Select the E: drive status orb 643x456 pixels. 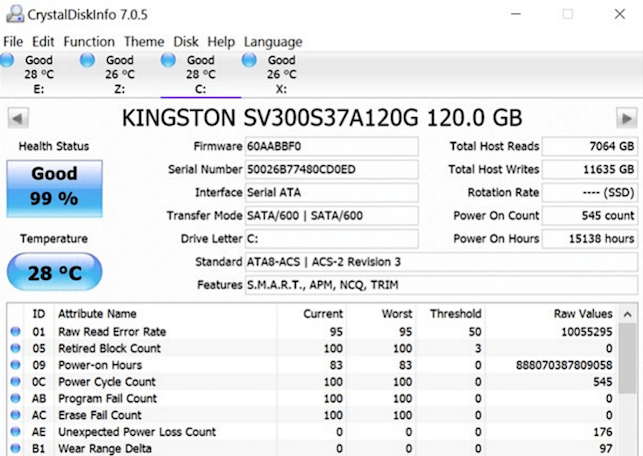coord(7,62)
